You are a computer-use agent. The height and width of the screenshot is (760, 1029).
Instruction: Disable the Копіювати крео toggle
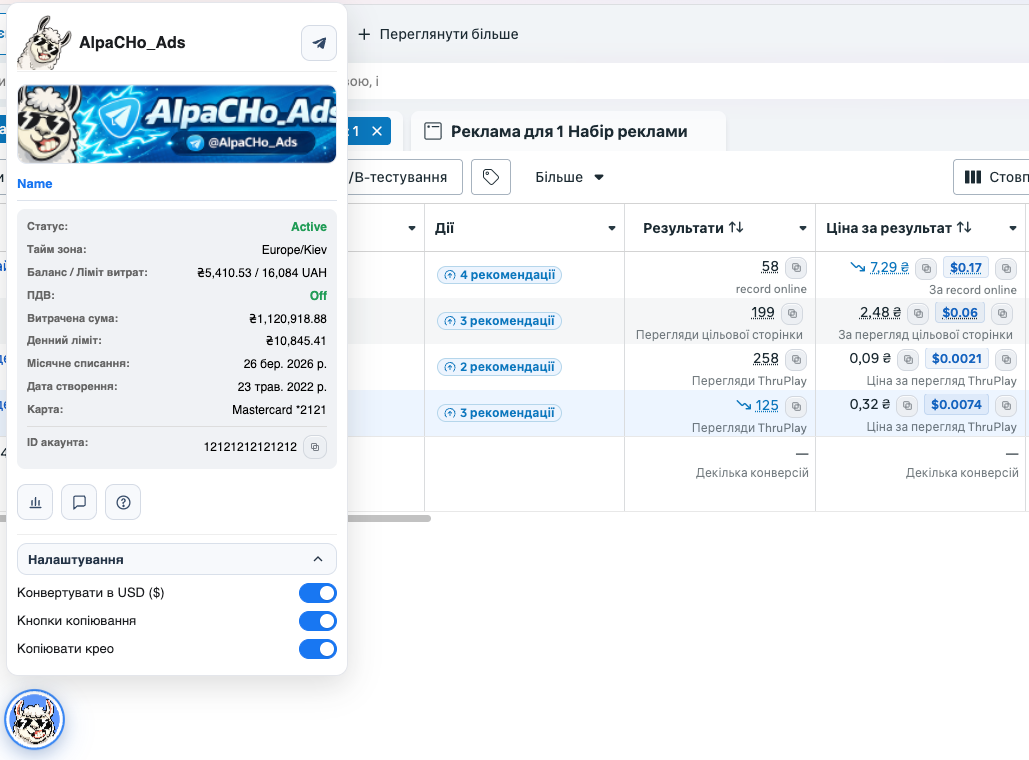(x=317, y=648)
